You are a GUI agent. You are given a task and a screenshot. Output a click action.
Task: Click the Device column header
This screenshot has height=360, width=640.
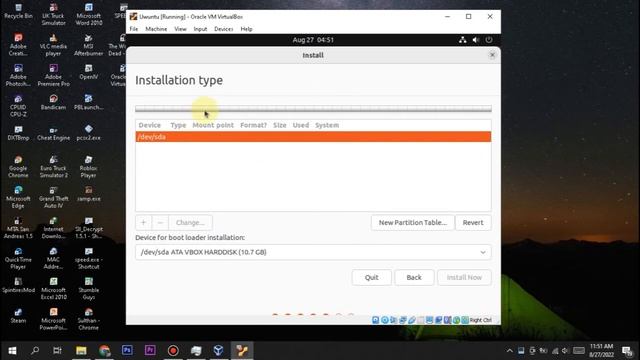[x=150, y=125]
